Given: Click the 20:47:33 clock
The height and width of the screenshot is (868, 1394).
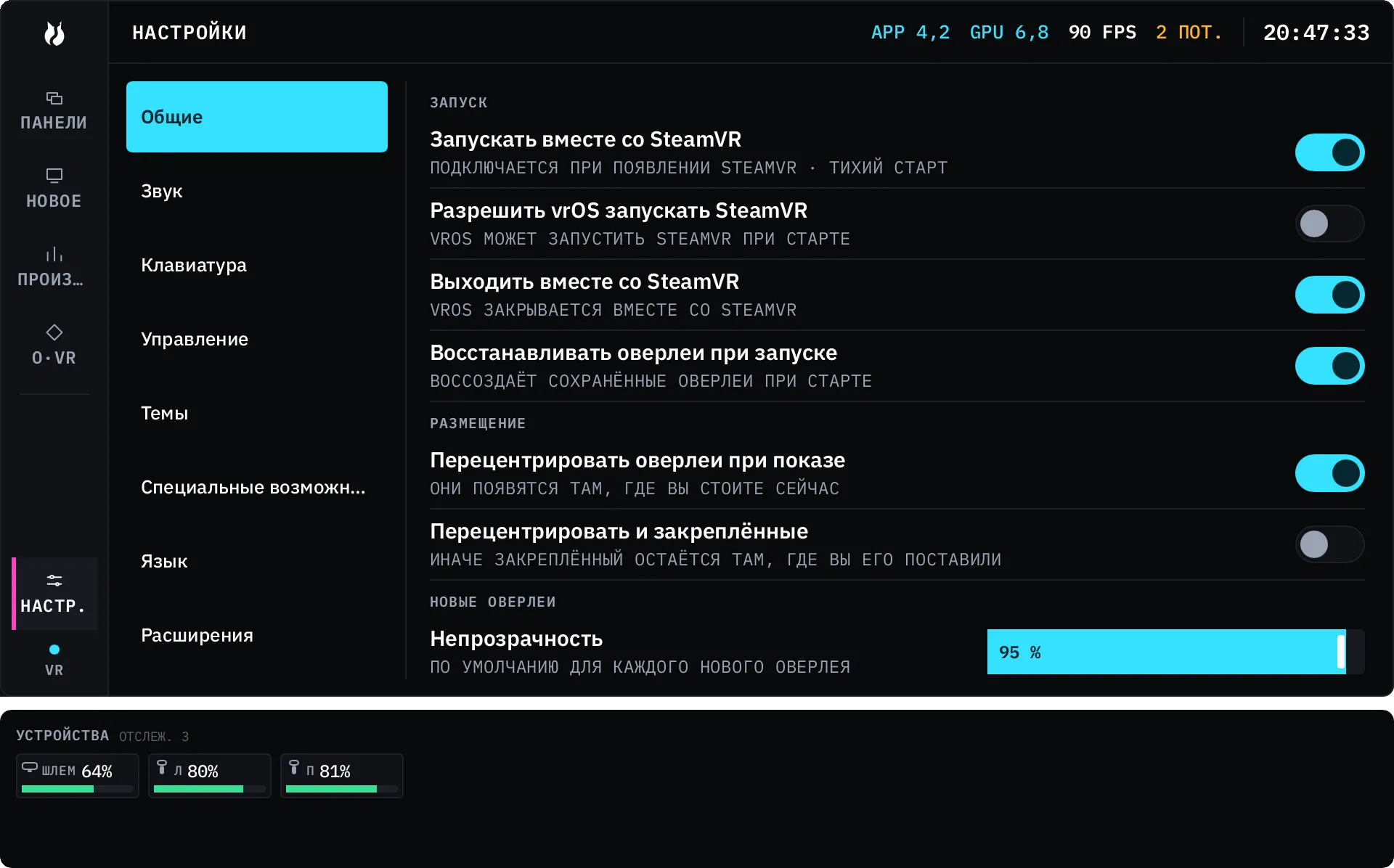Looking at the screenshot, I should [1316, 33].
